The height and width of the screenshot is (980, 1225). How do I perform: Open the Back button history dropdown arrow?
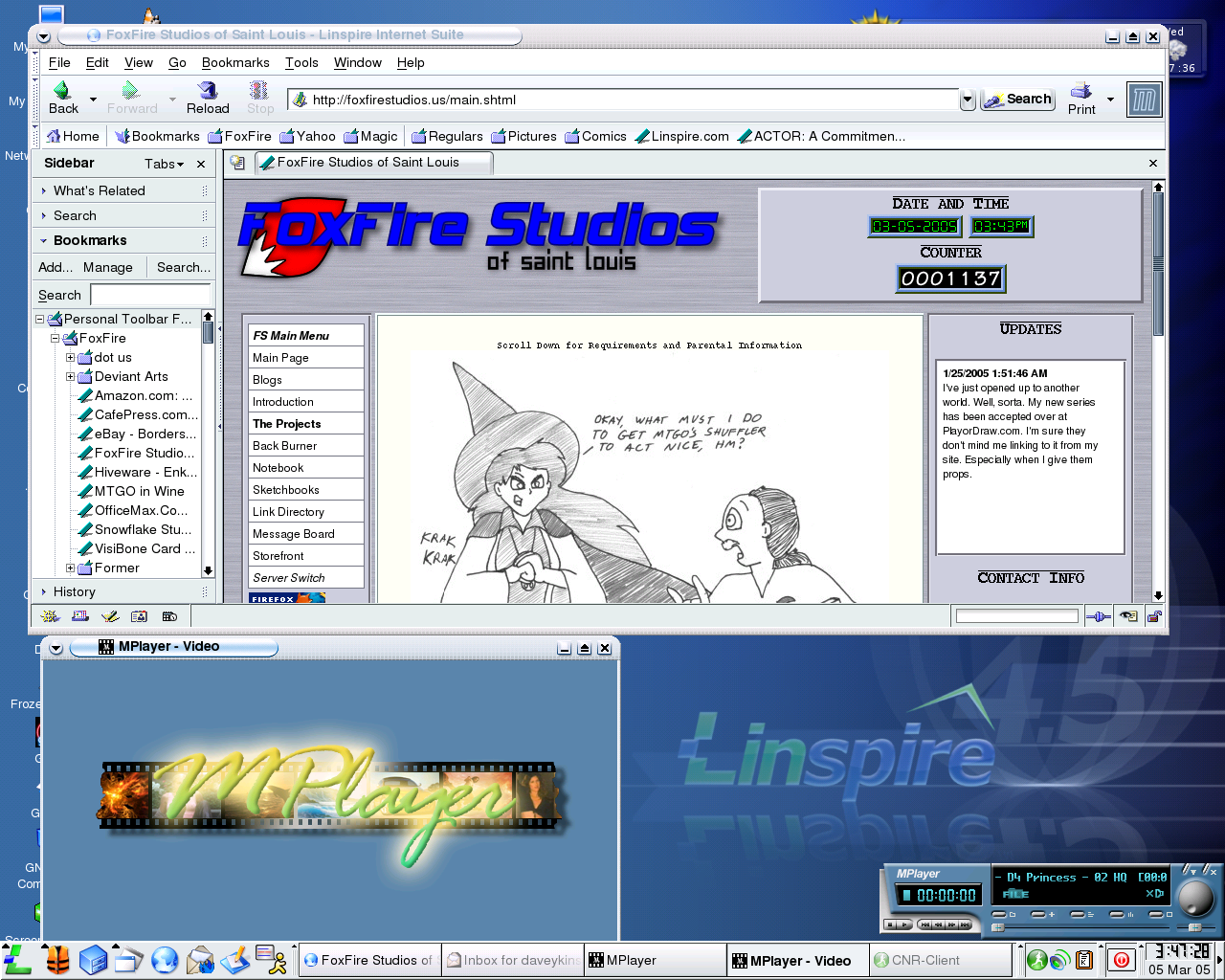point(93,99)
